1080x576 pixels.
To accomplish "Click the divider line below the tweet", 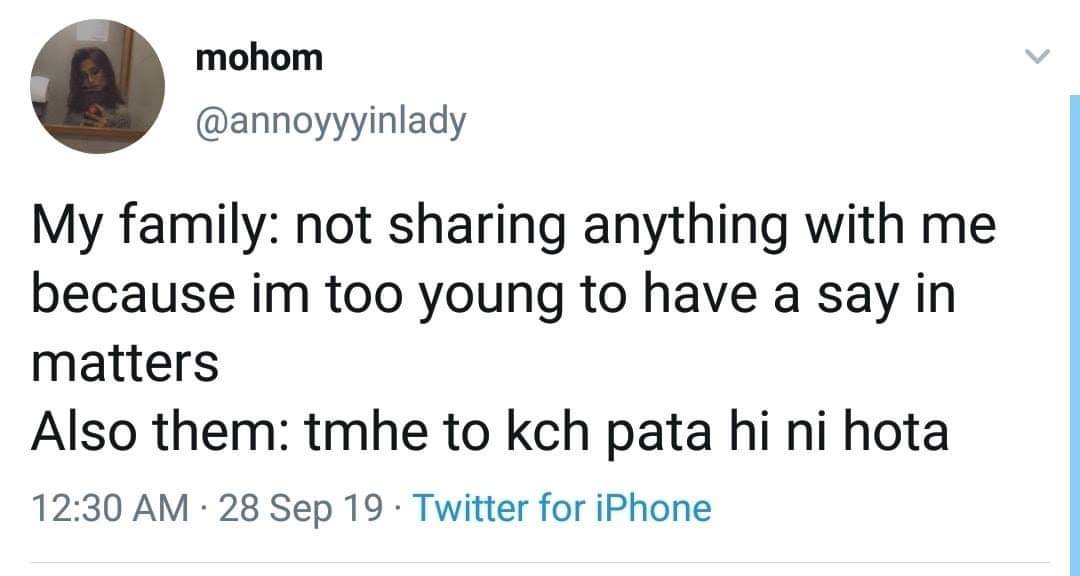I will tap(540, 561).
